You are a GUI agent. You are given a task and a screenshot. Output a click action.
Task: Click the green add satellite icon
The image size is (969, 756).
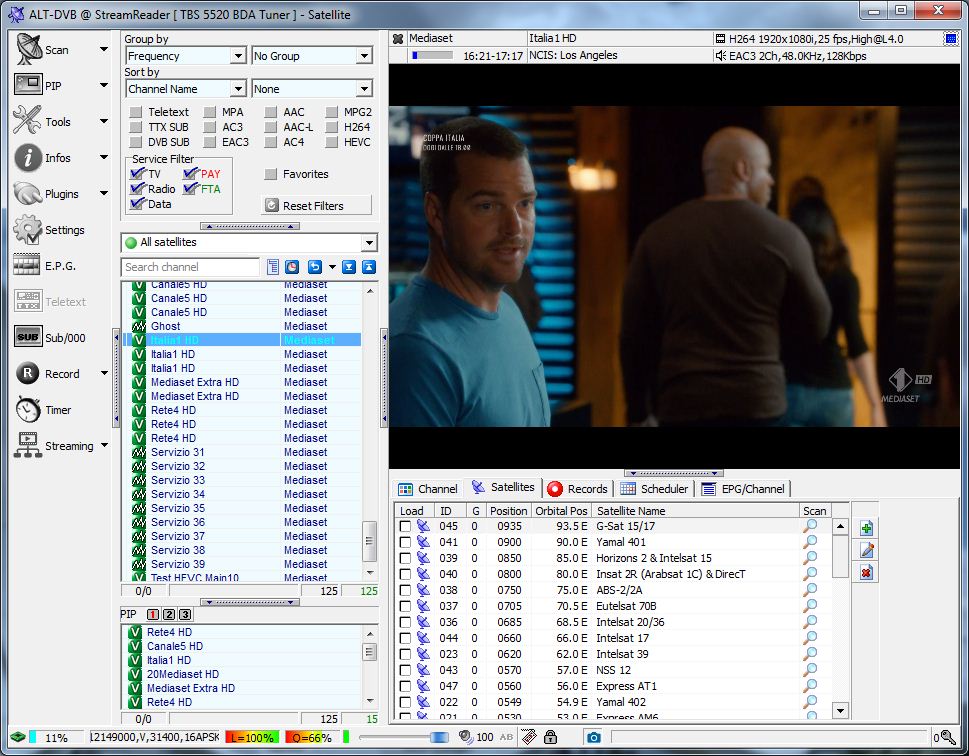(866, 529)
